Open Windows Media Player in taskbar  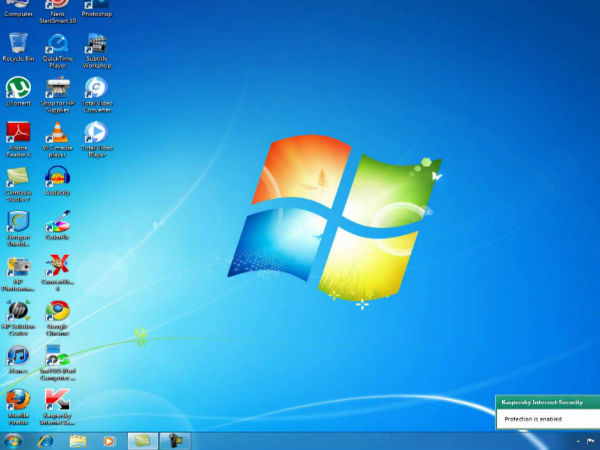[x=109, y=442]
